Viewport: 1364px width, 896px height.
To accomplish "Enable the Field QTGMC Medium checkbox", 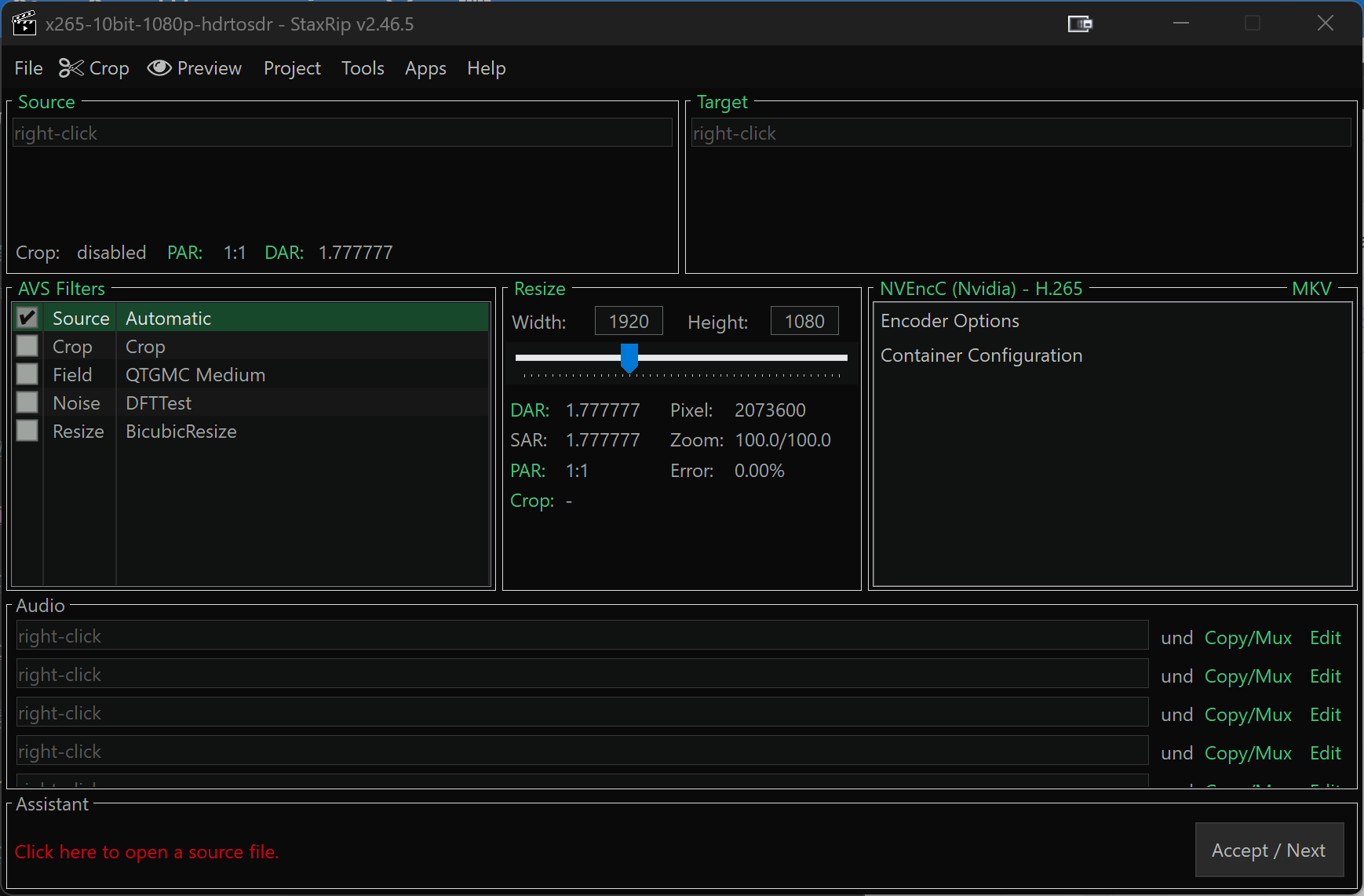I will click(x=27, y=374).
